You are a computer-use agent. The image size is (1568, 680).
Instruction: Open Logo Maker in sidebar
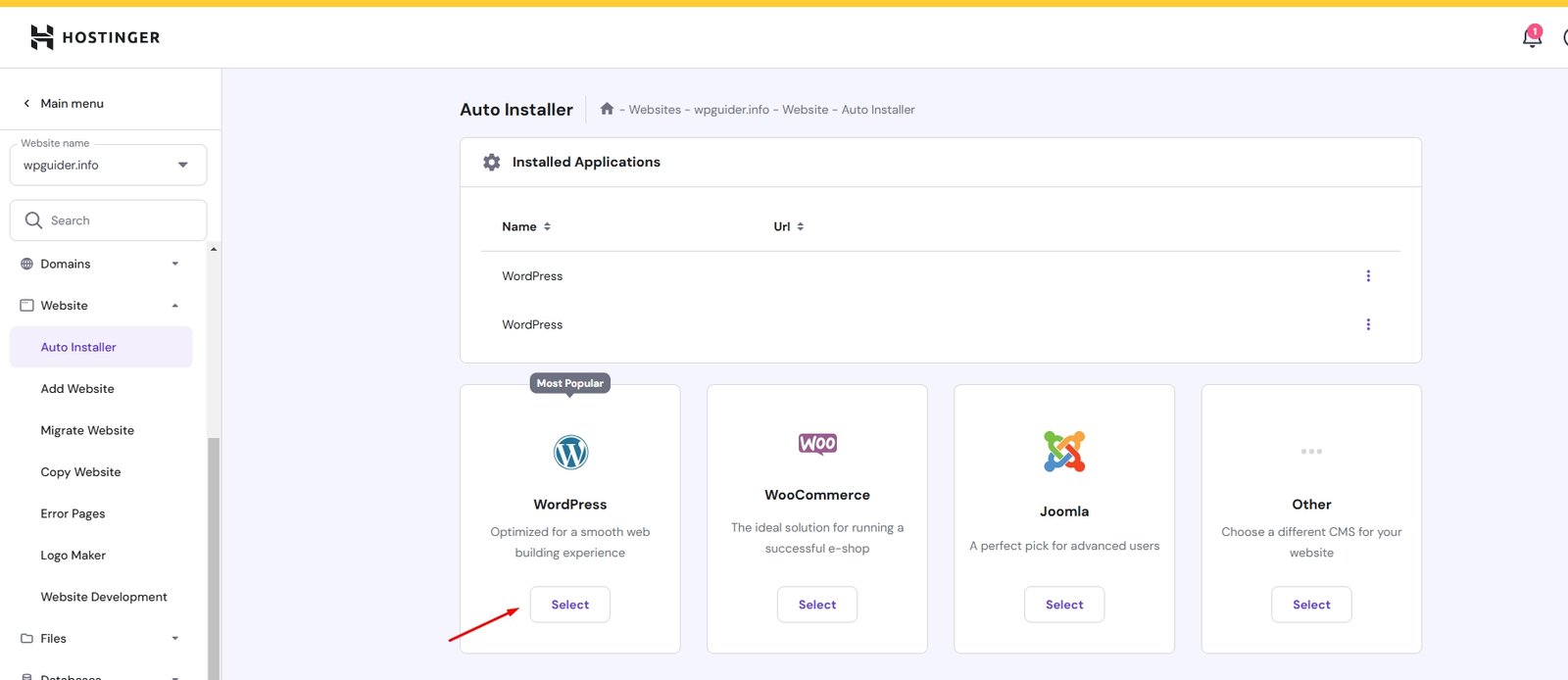pyautogui.click(x=73, y=556)
